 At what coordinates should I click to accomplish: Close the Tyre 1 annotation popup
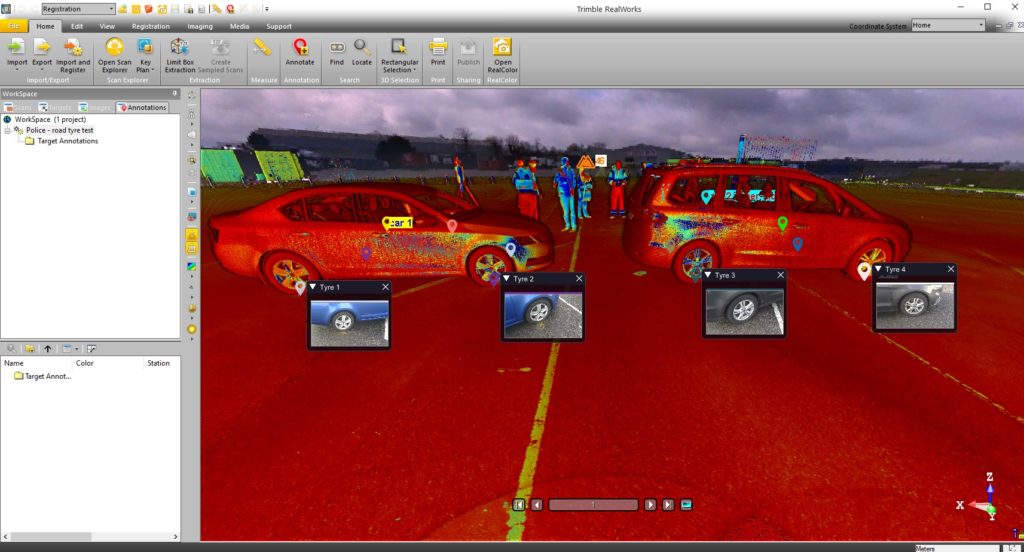[x=385, y=287]
